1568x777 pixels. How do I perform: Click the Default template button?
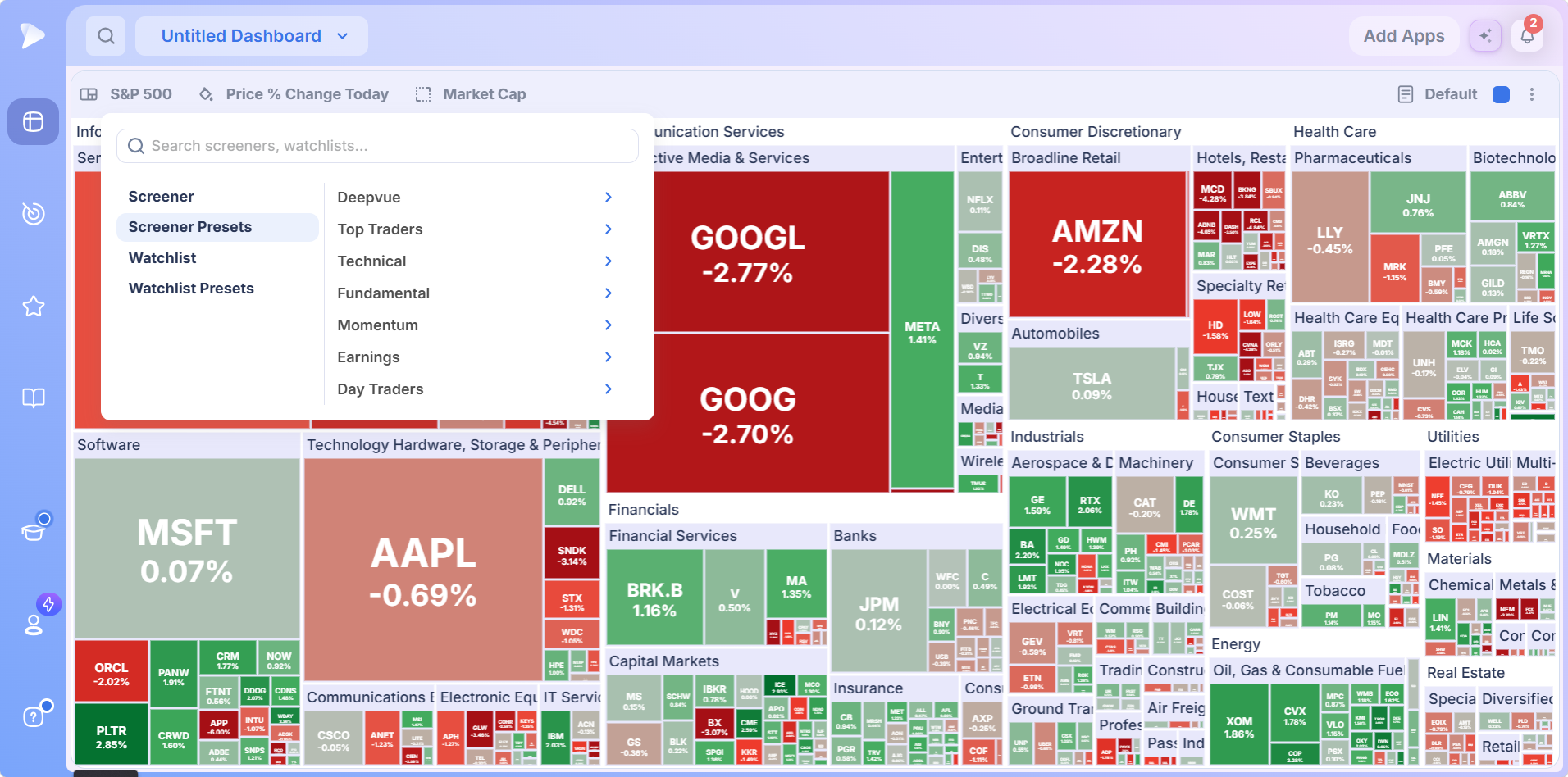pyautogui.click(x=1438, y=94)
